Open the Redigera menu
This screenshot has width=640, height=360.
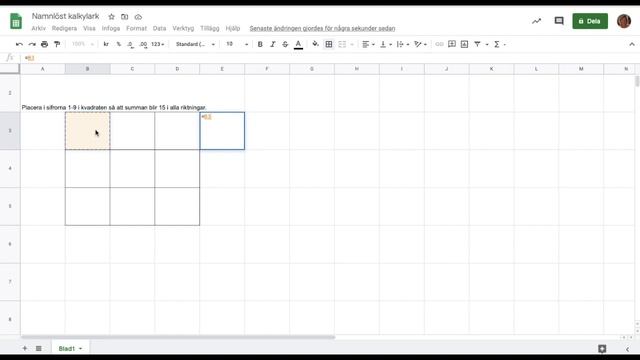(x=64, y=28)
